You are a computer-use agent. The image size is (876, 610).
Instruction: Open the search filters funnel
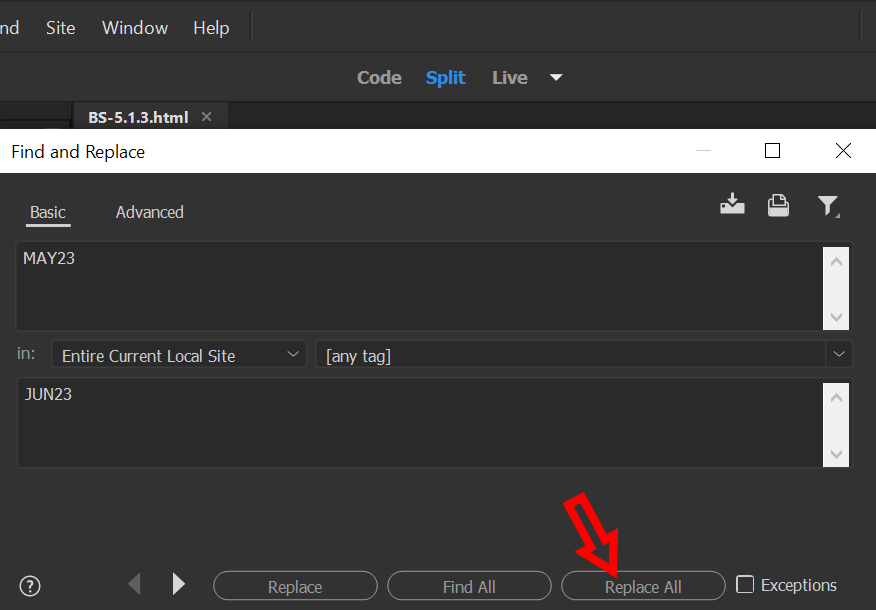pyautogui.click(x=829, y=205)
